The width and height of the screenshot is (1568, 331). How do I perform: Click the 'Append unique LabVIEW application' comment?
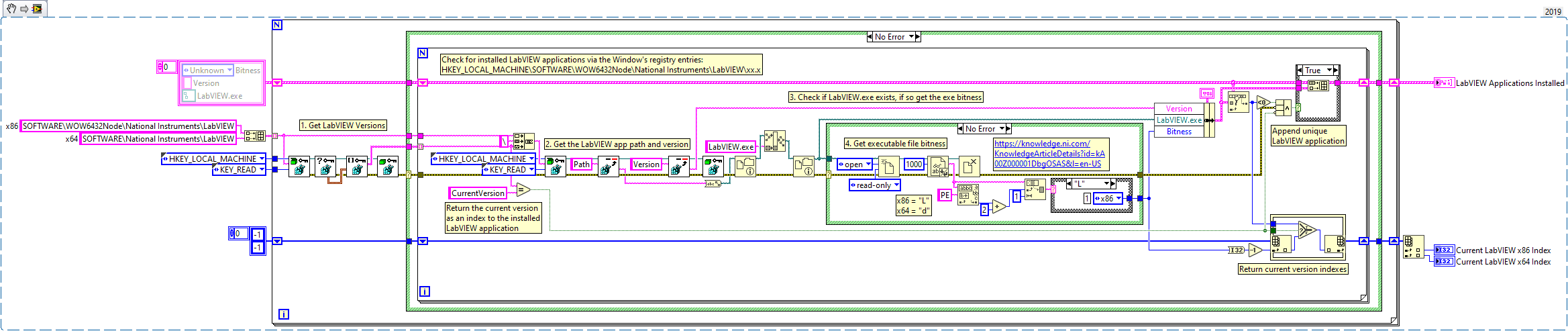click(1308, 136)
